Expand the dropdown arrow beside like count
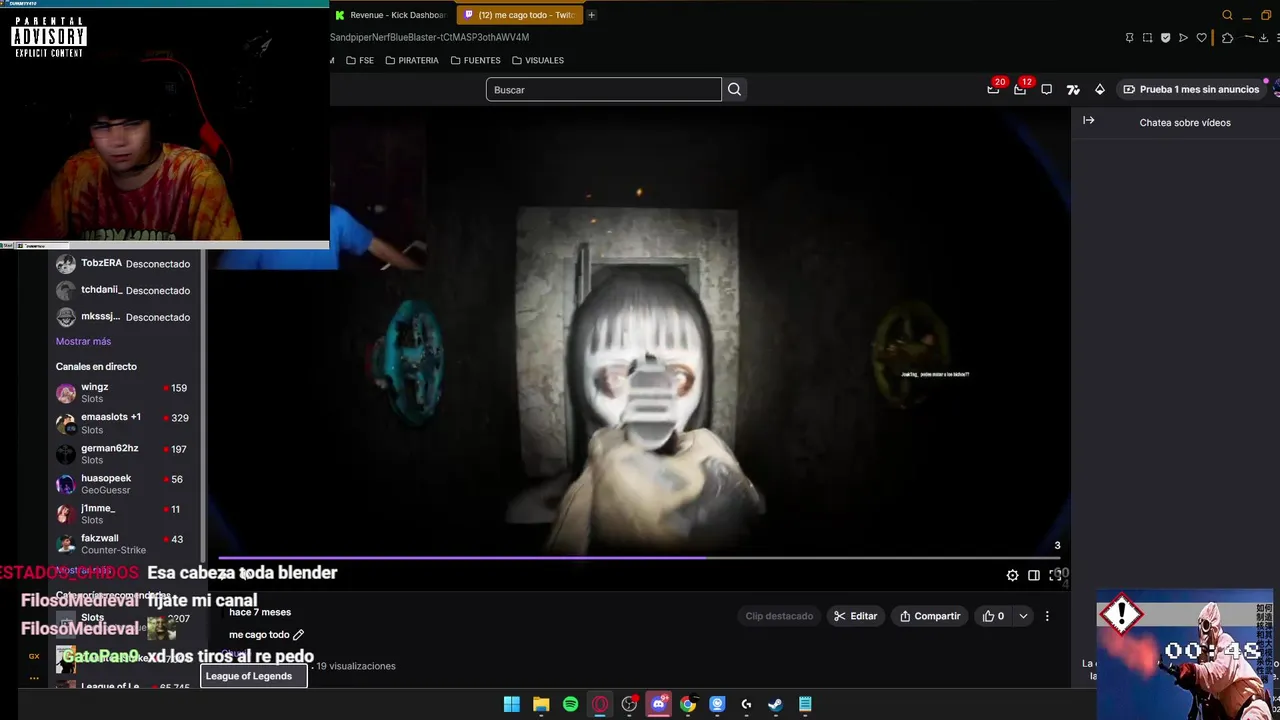 [1023, 616]
